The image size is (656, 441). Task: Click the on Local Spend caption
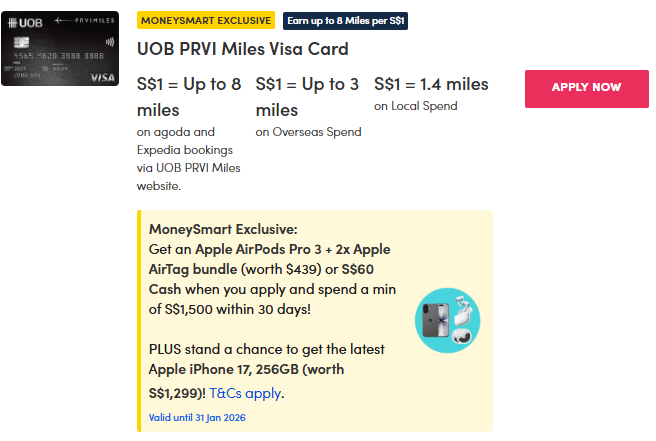[415, 106]
